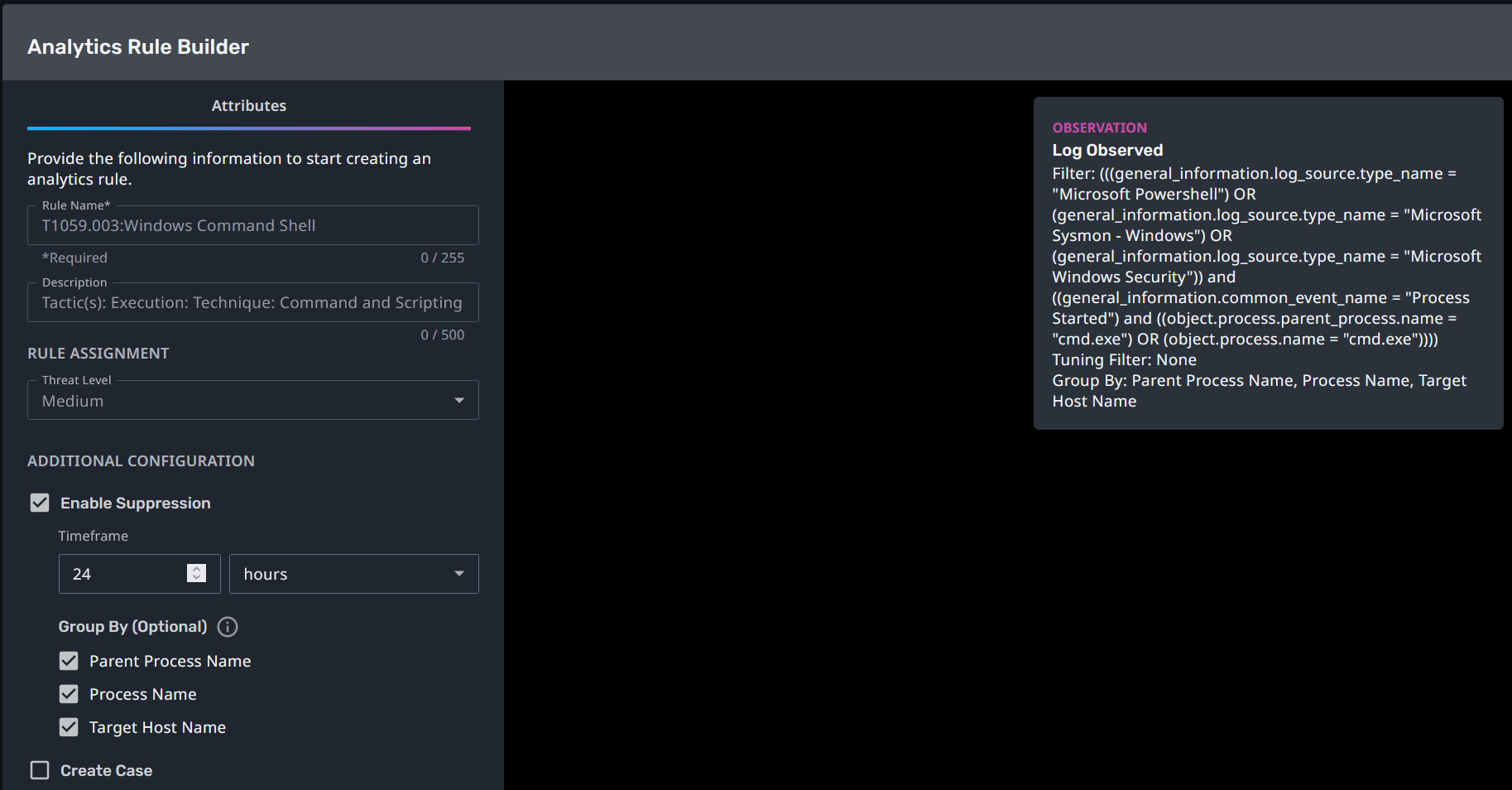Click the Rule Name input field
The image size is (1512, 790).
253,225
